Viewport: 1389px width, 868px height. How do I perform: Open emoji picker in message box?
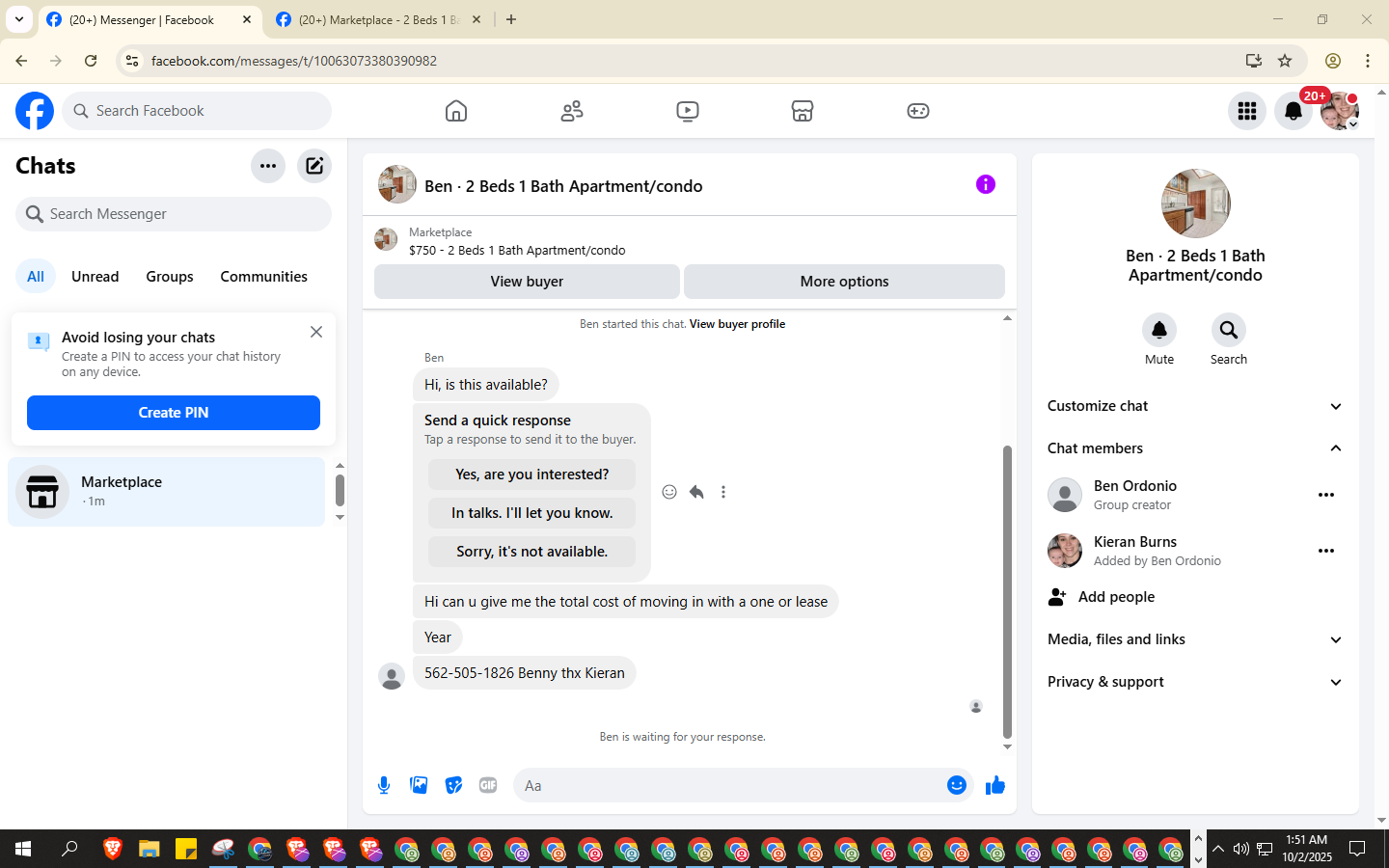click(x=957, y=785)
